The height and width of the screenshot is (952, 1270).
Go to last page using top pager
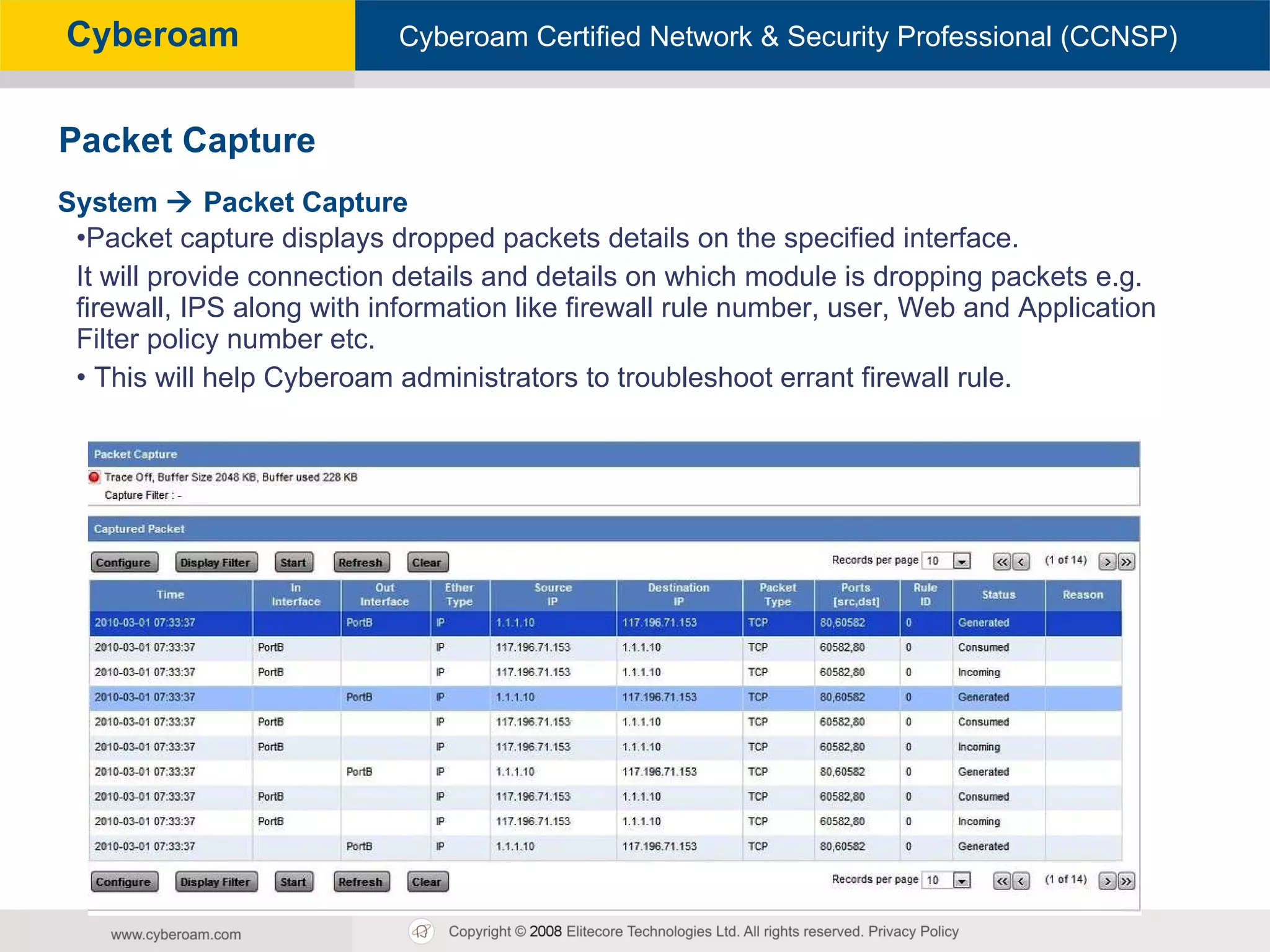pyautogui.click(x=1126, y=562)
